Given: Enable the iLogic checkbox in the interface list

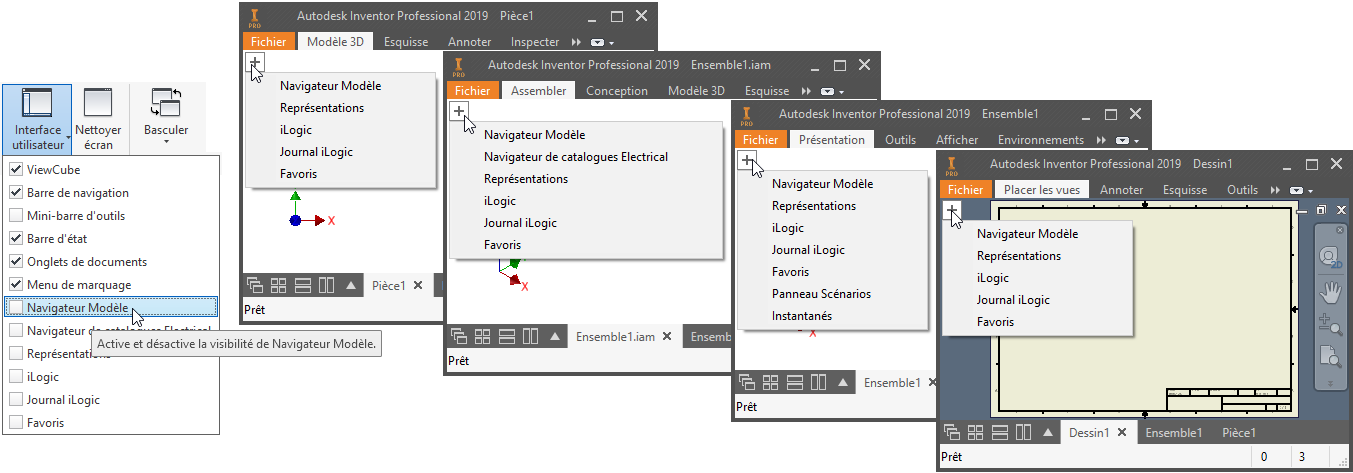Looking at the screenshot, I should (16, 377).
